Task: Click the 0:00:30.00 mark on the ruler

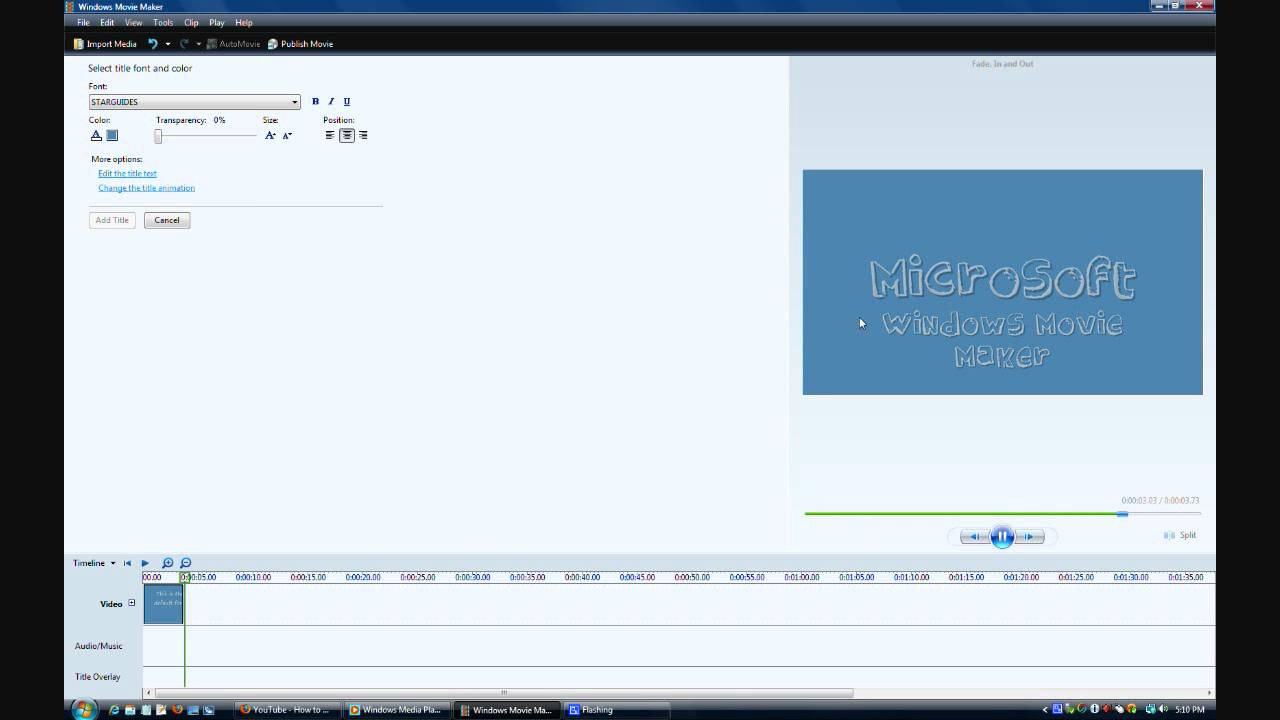Action: (472, 577)
